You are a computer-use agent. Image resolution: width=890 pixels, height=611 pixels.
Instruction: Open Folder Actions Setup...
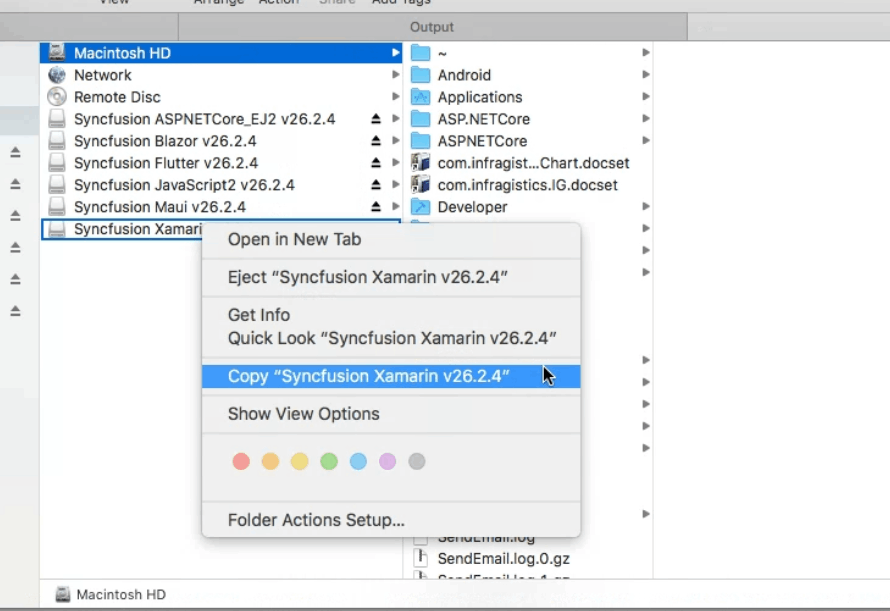[x=316, y=520]
